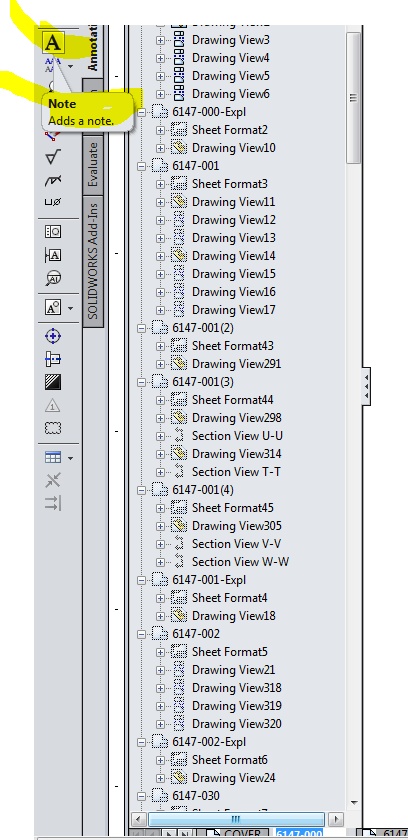Viewport: 408px width, 840px height.
Task: Select the Area Hatch/Fill tool
Action: pyautogui.click(x=53, y=382)
